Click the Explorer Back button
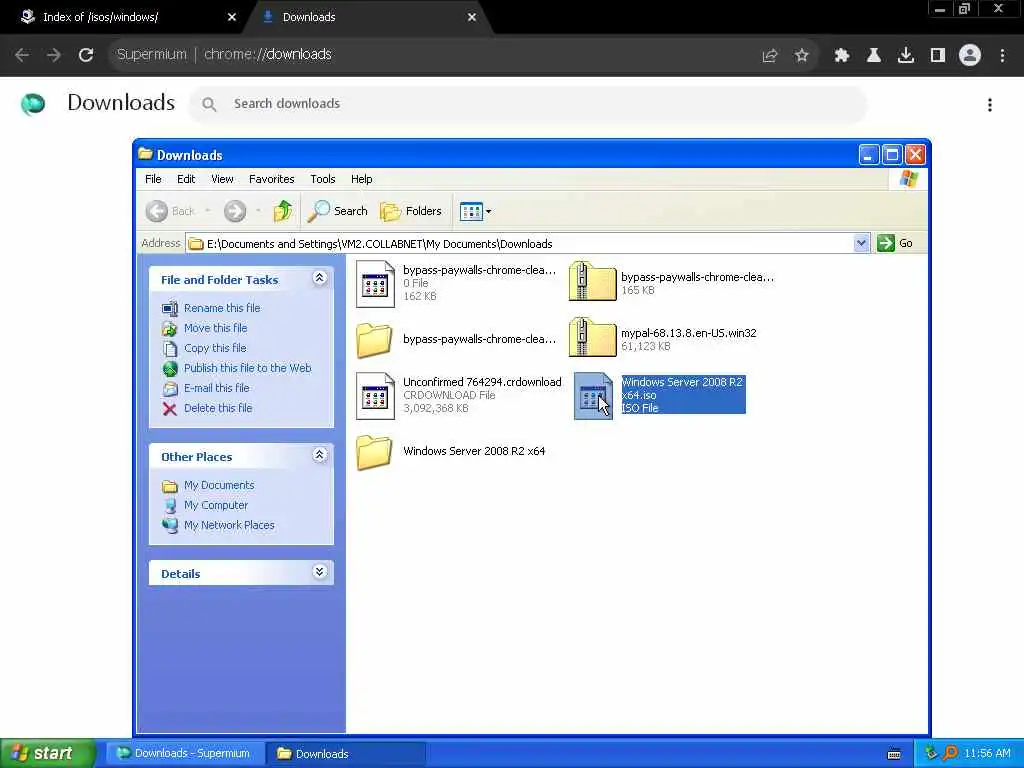The height and width of the screenshot is (768, 1024). point(170,211)
